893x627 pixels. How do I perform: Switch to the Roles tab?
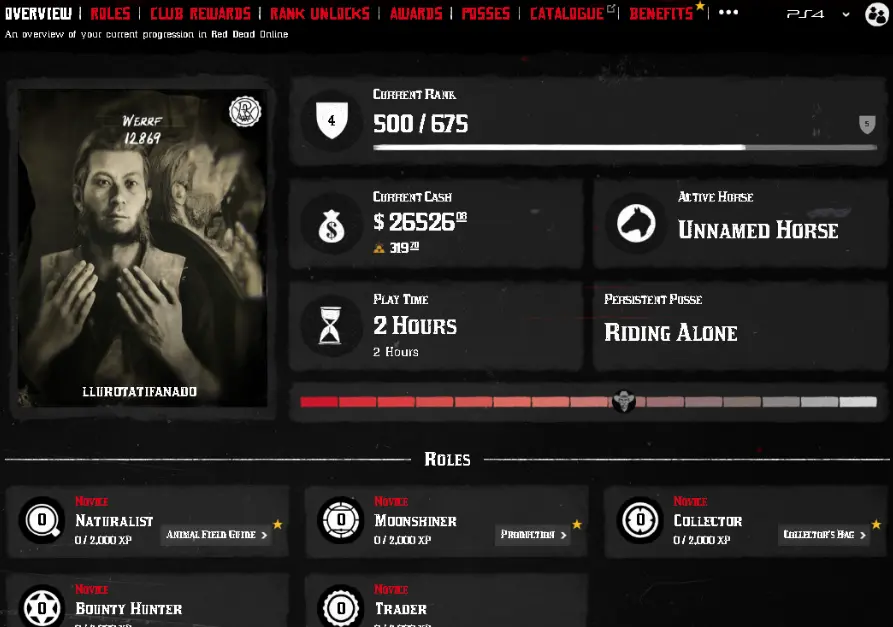click(110, 13)
